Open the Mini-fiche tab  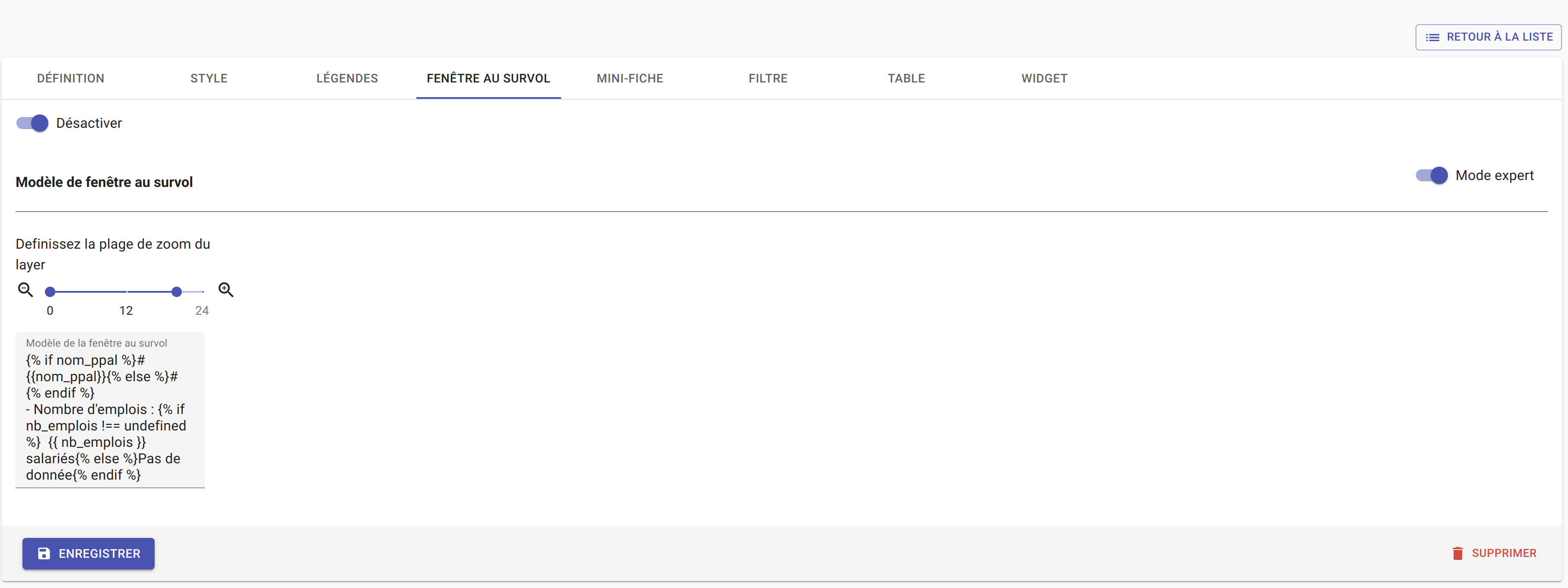[x=630, y=79]
